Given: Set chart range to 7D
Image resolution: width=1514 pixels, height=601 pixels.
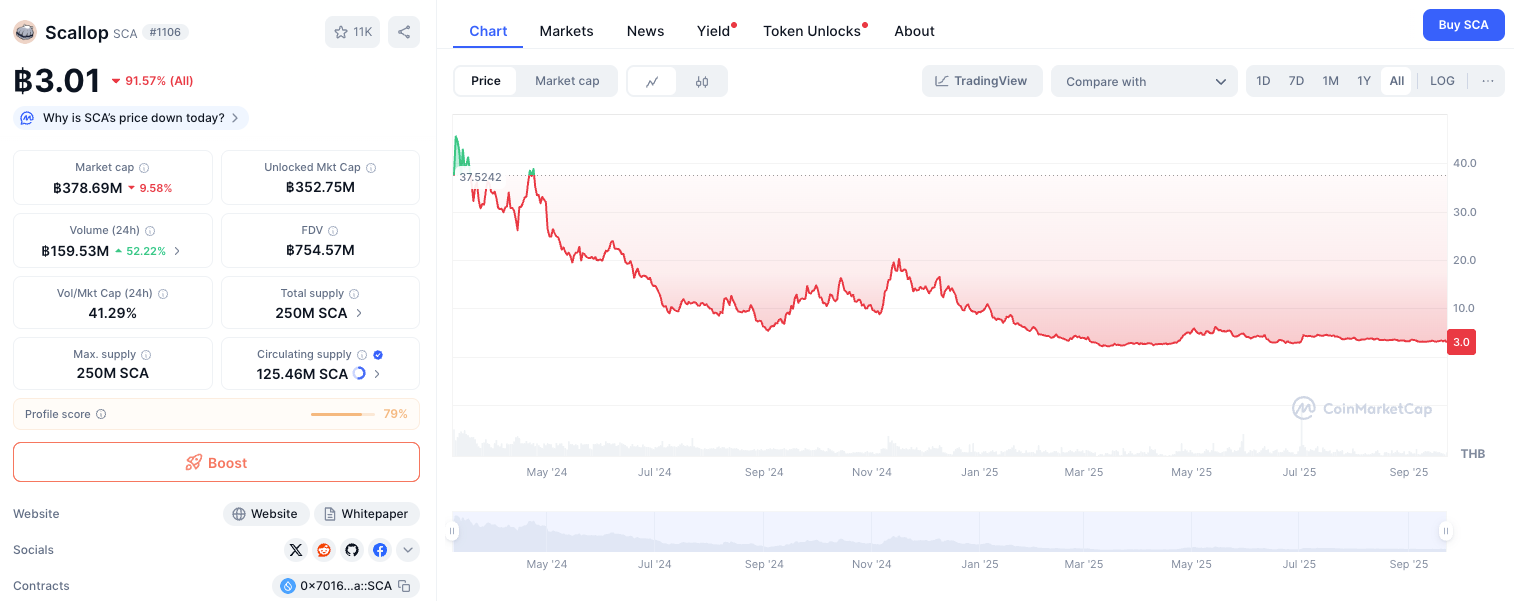Looking at the screenshot, I should pyautogui.click(x=1296, y=81).
